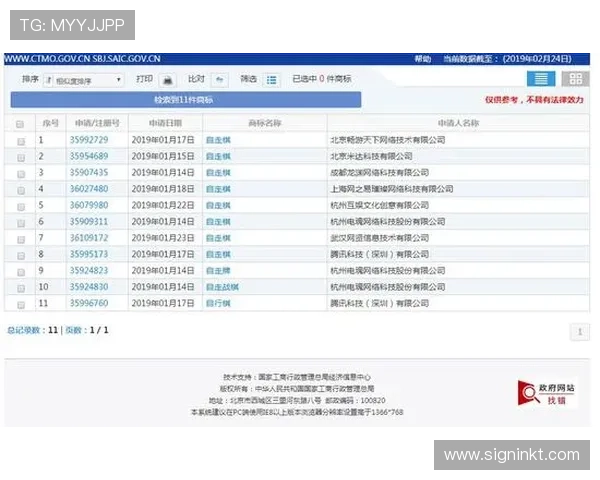600x480 pixels.
Task: Select applicant 武汉 company in row 7
Action: [x=380, y=238]
